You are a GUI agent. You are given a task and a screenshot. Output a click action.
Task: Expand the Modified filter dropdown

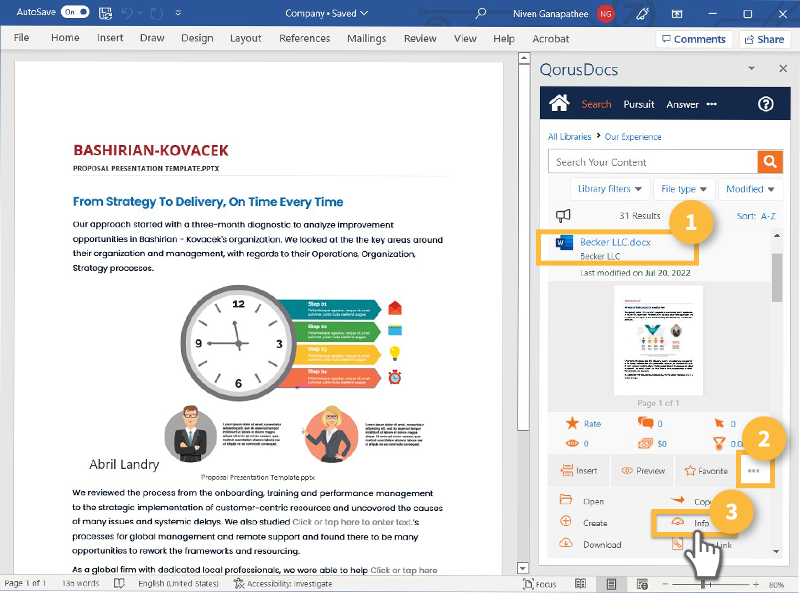(x=750, y=189)
